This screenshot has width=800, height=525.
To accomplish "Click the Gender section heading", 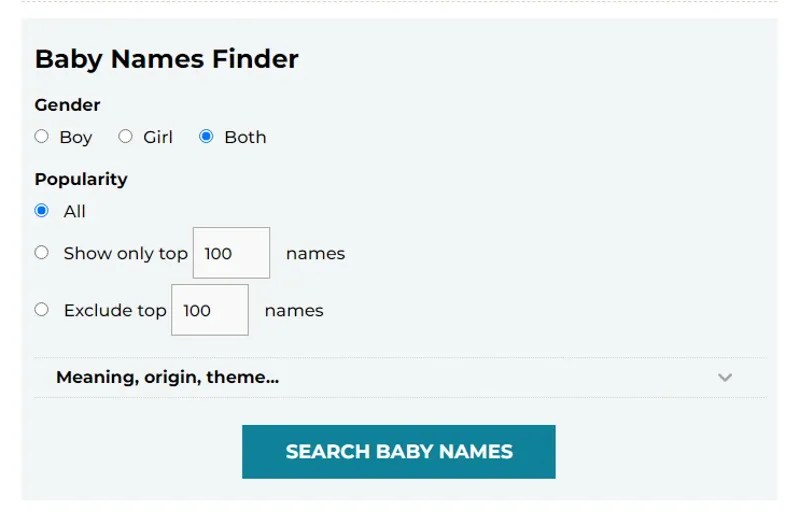I will click(x=67, y=105).
